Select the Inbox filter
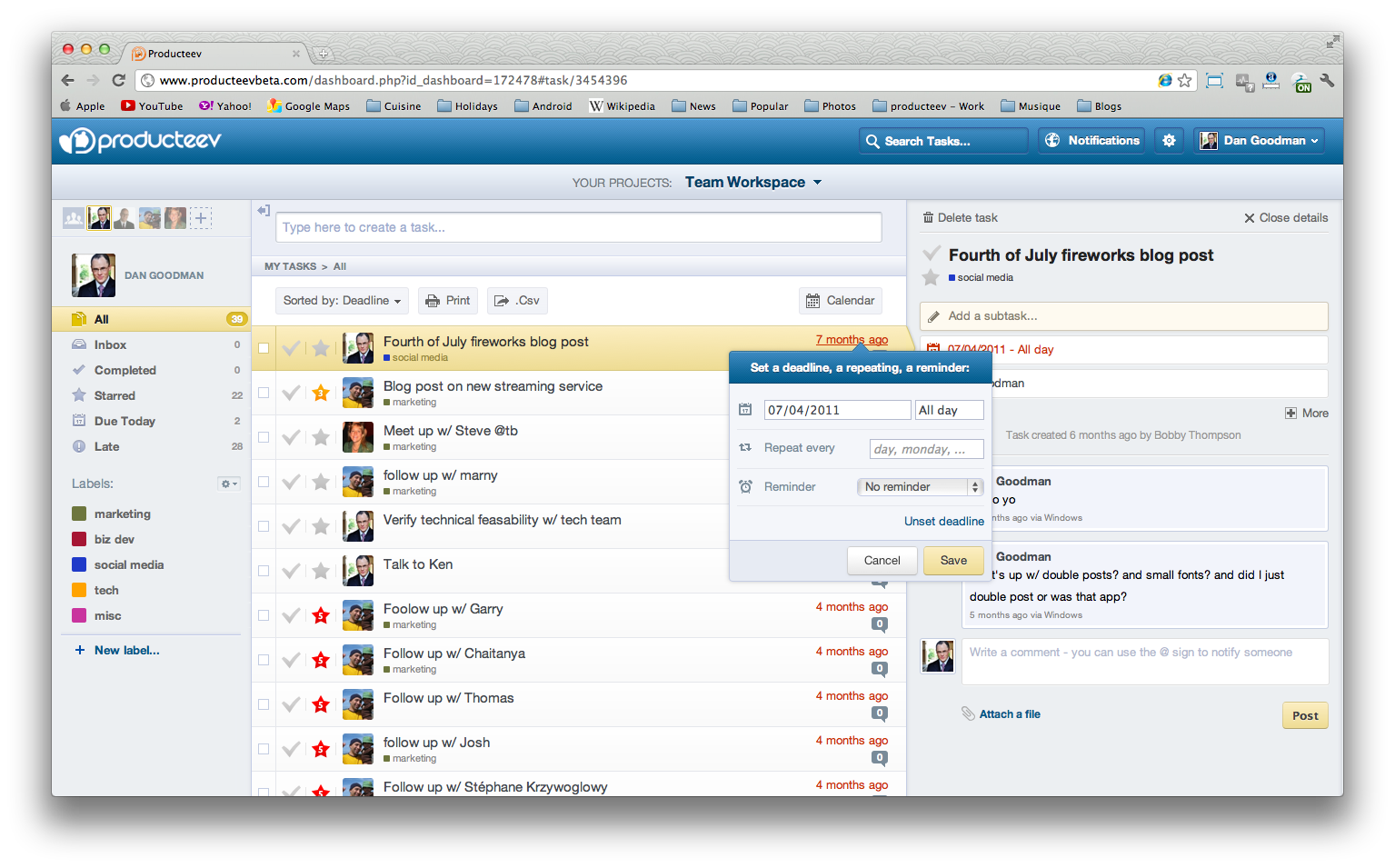The image size is (1395, 868). pos(151,345)
